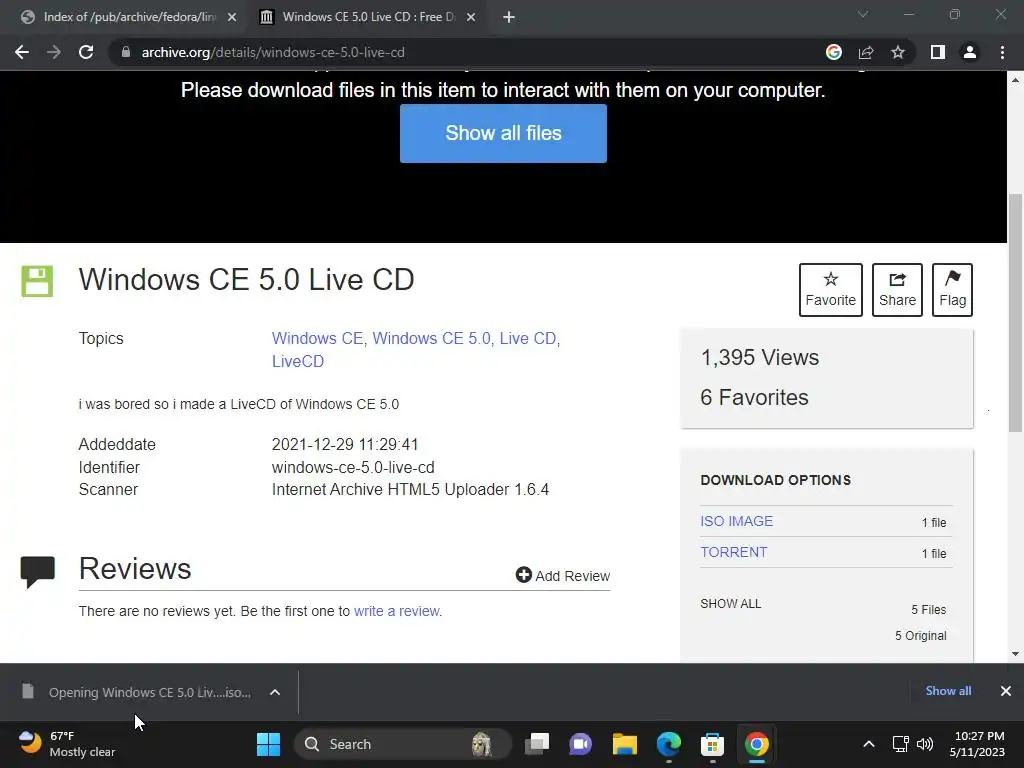
Task: Open volume control in system tray
Action: 925,744
